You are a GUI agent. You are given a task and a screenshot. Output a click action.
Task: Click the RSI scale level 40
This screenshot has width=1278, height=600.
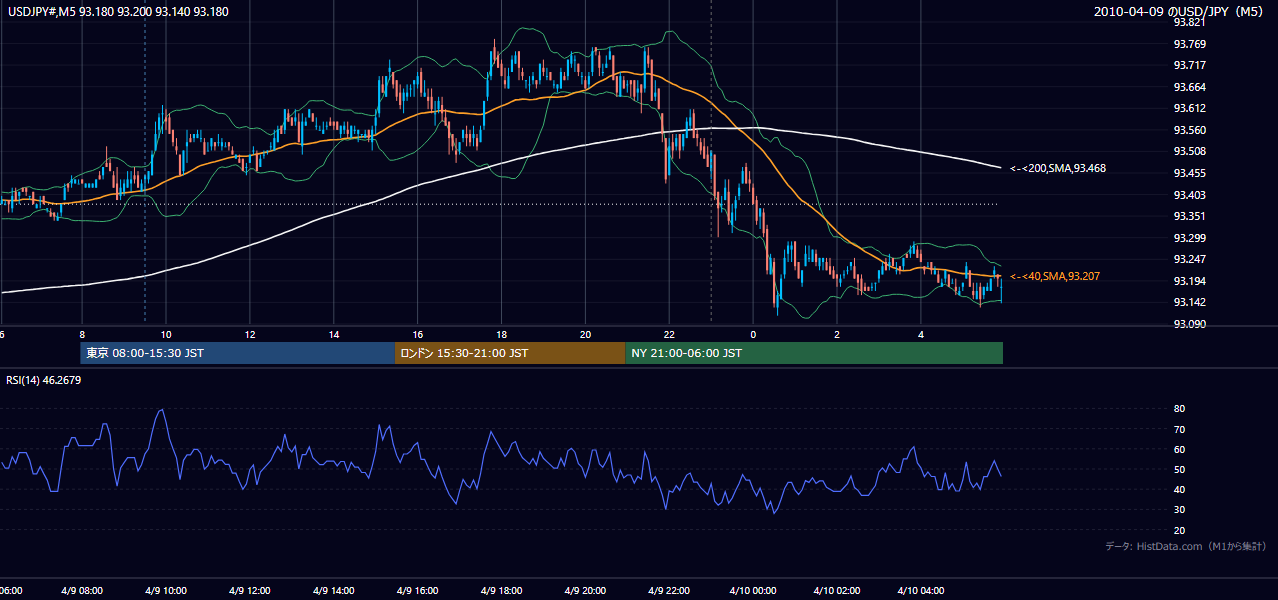(1180, 489)
